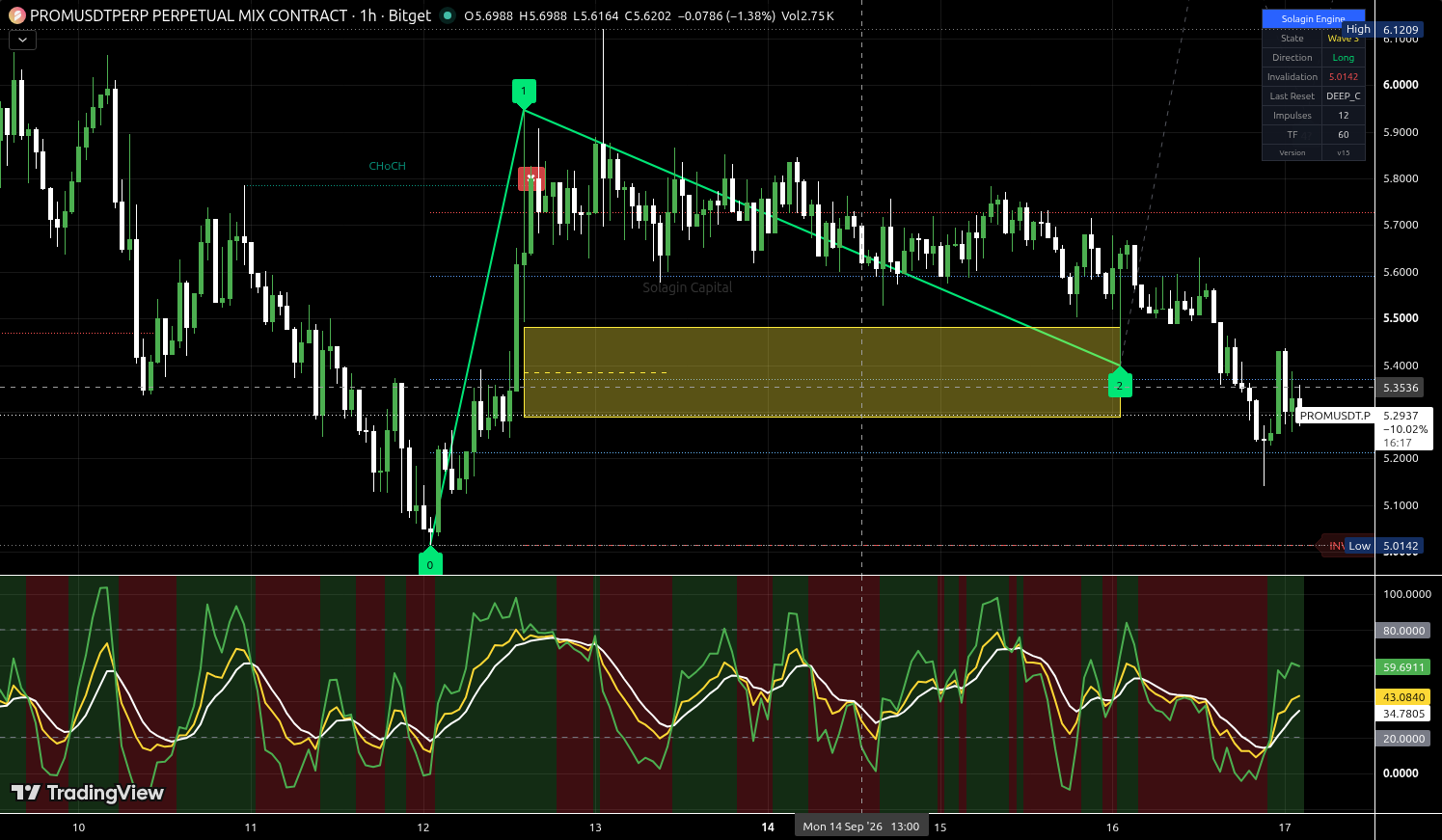Click the date 12 on time axis

(422, 827)
